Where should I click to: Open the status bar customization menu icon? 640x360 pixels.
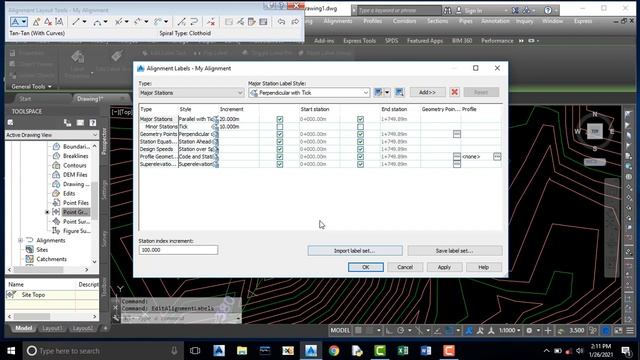[630, 330]
